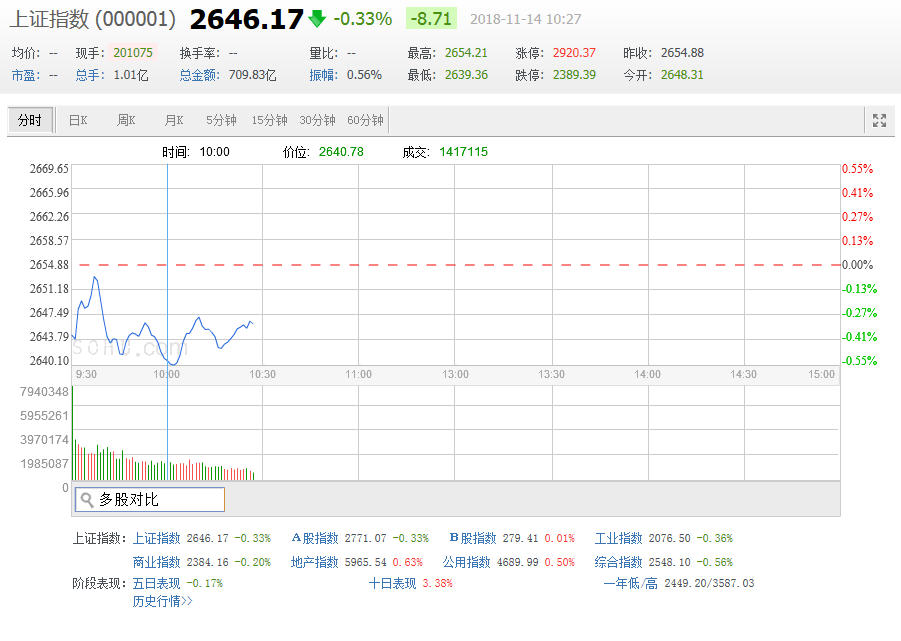
Task: Click the magnifier icon in search box
Action: (x=86, y=500)
